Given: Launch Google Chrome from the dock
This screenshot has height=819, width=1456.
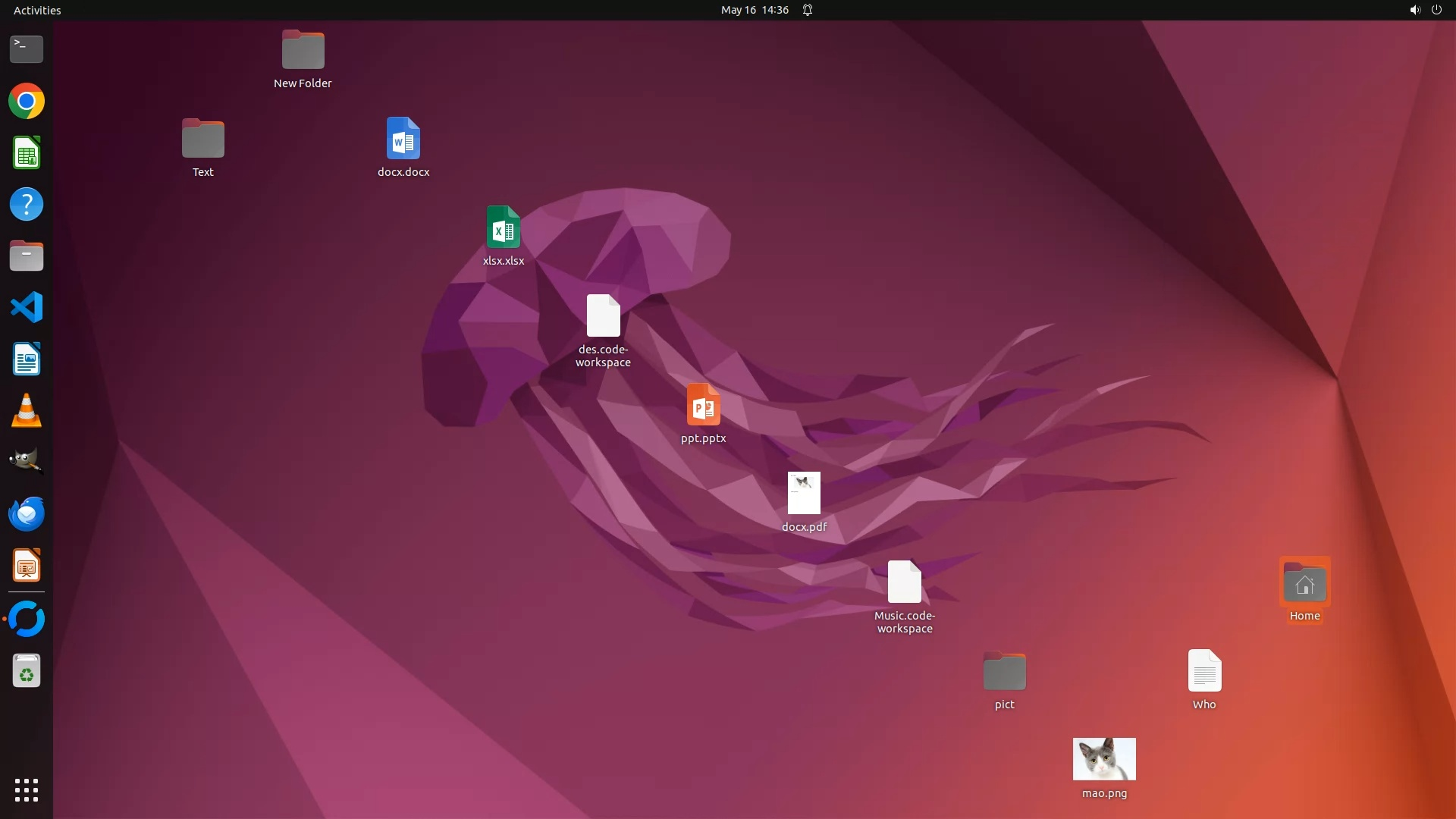Looking at the screenshot, I should 27,101.
